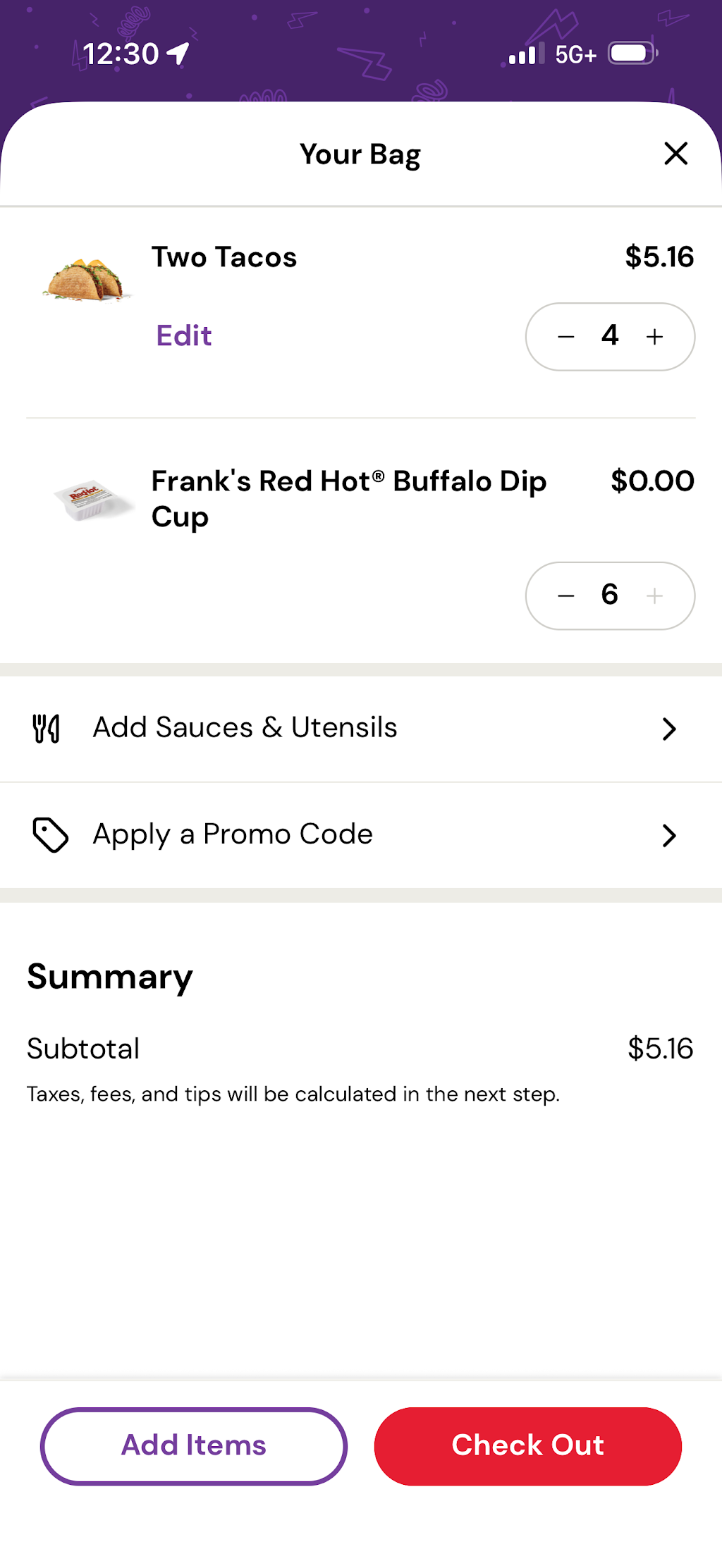Tap the battery icon in status bar

tap(633, 54)
